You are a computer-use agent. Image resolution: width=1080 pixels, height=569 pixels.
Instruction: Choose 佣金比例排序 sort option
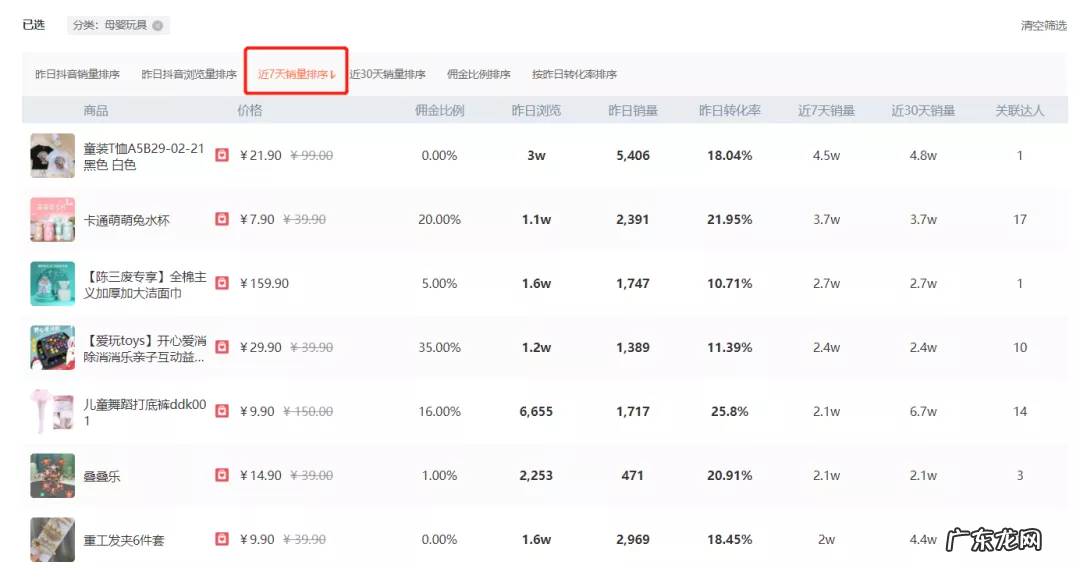478,74
